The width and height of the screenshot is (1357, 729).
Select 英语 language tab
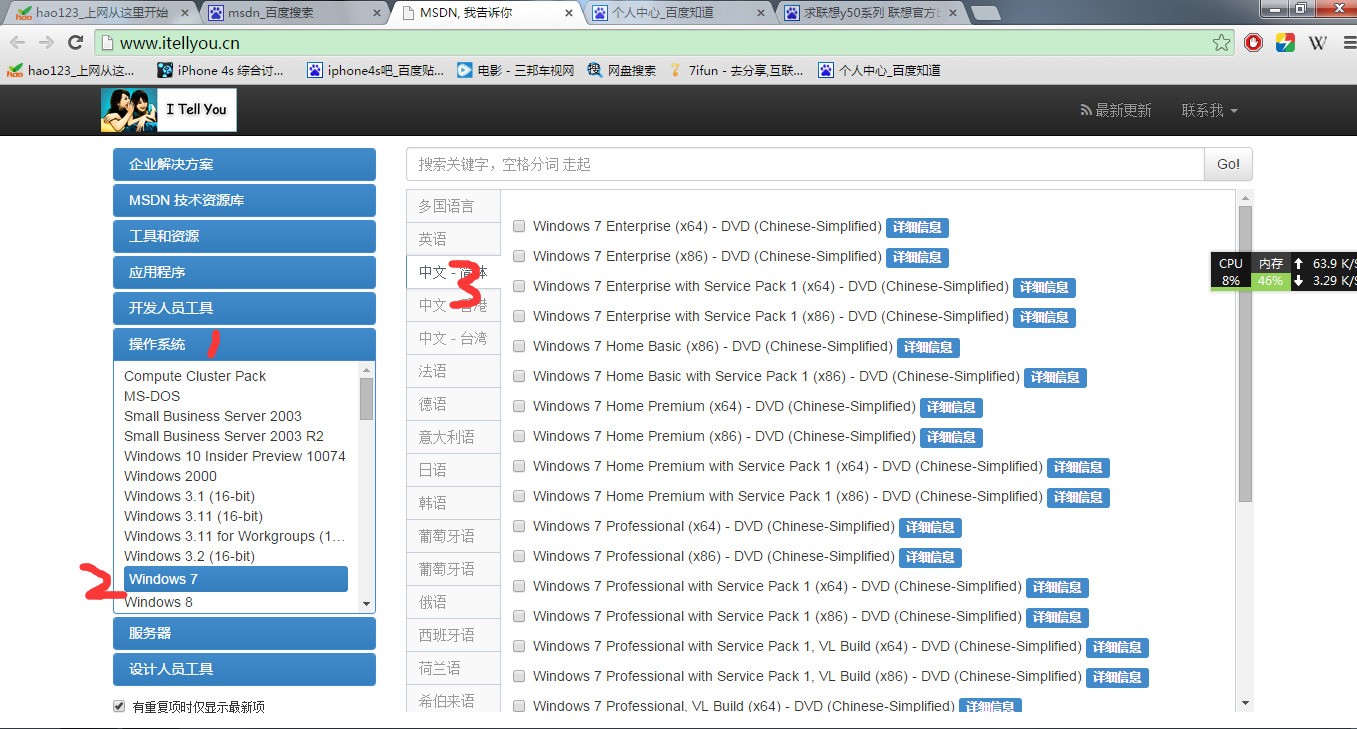(453, 239)
